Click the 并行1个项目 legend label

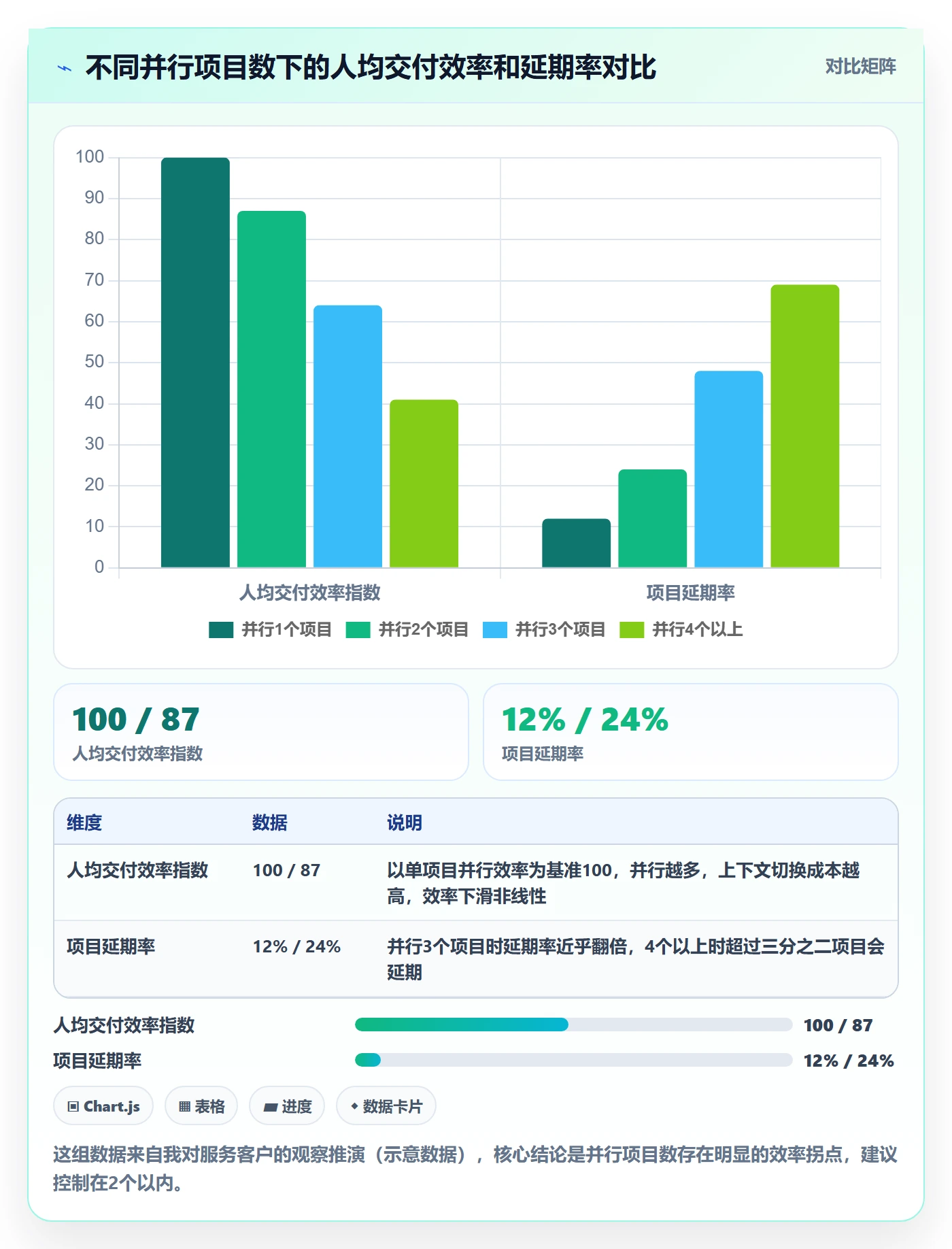[x=286, y=630]
